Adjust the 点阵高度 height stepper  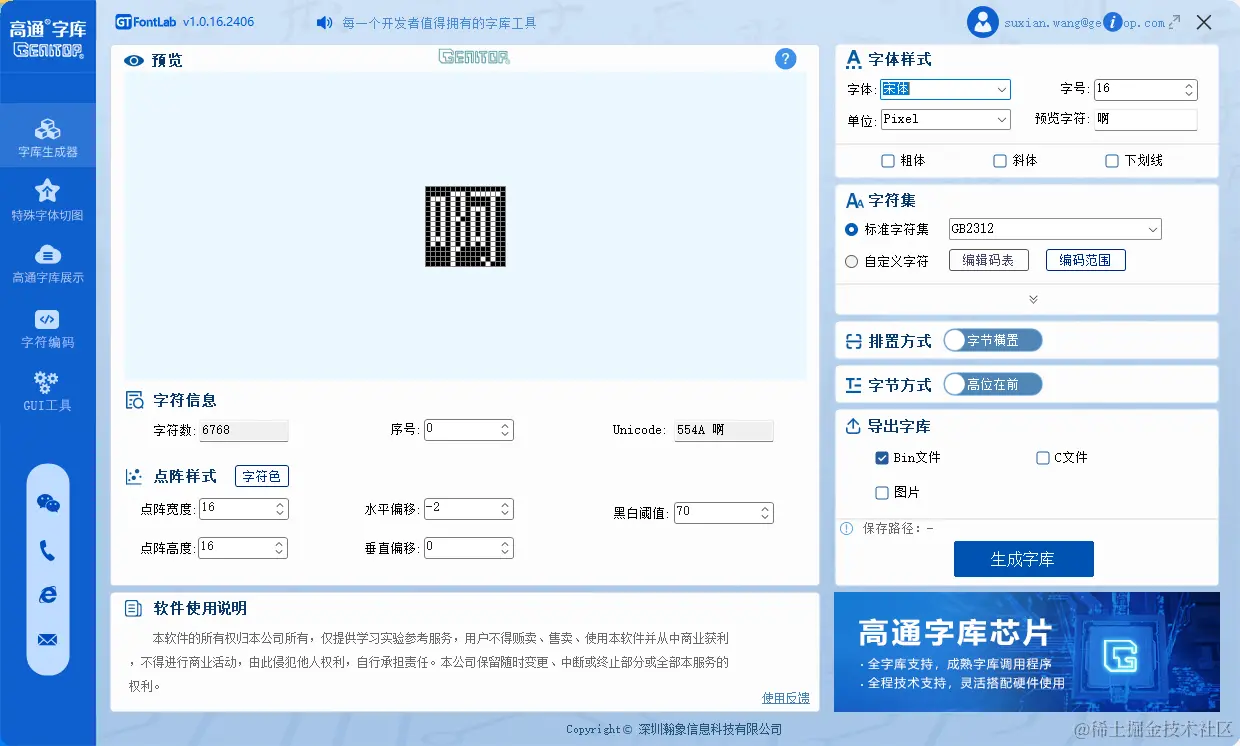(280, 548)
